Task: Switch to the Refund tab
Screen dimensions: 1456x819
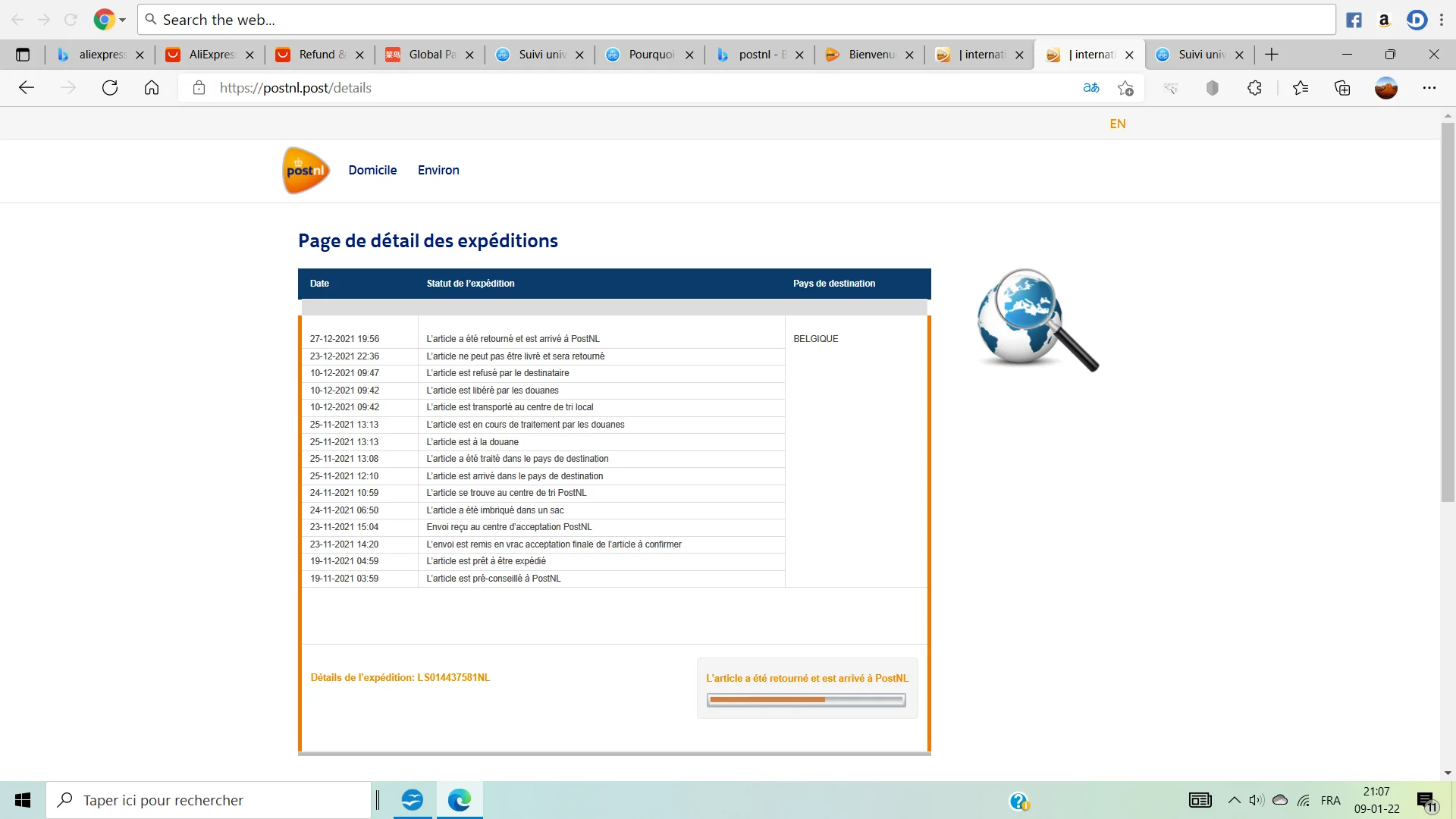Action: click(x=321, y=55)
